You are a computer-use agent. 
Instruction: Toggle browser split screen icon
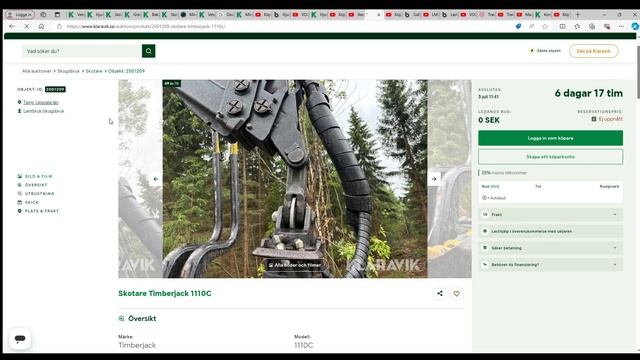(562, 26)
